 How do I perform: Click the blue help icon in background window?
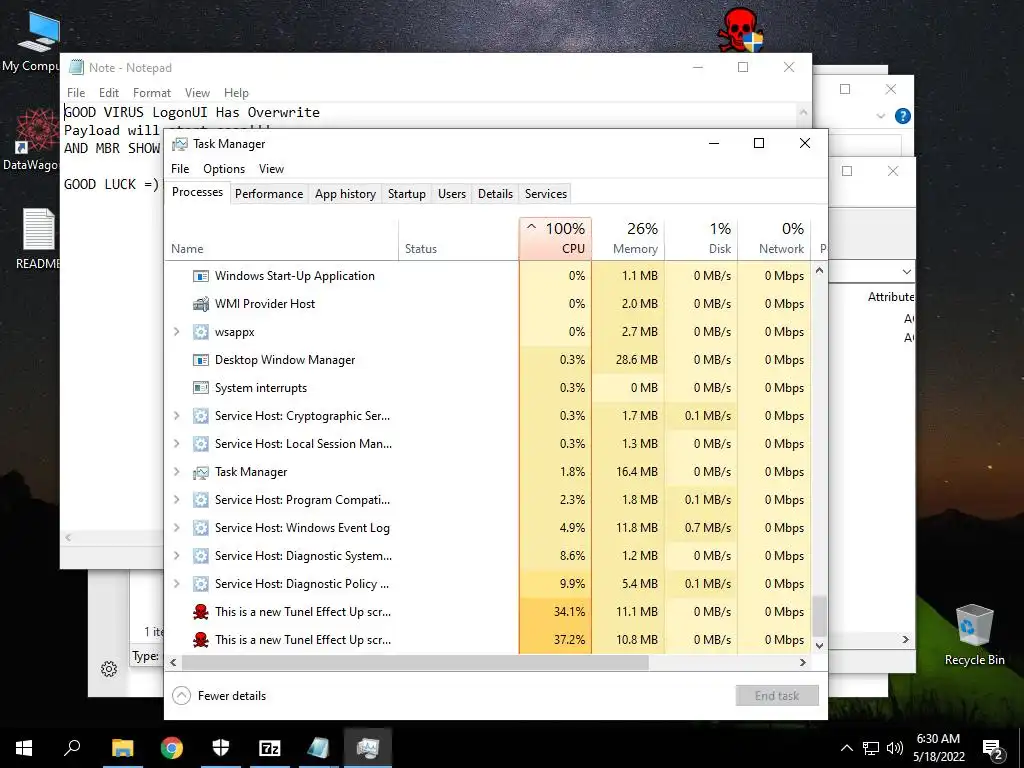pyautogui.click(x=903, y=116)
